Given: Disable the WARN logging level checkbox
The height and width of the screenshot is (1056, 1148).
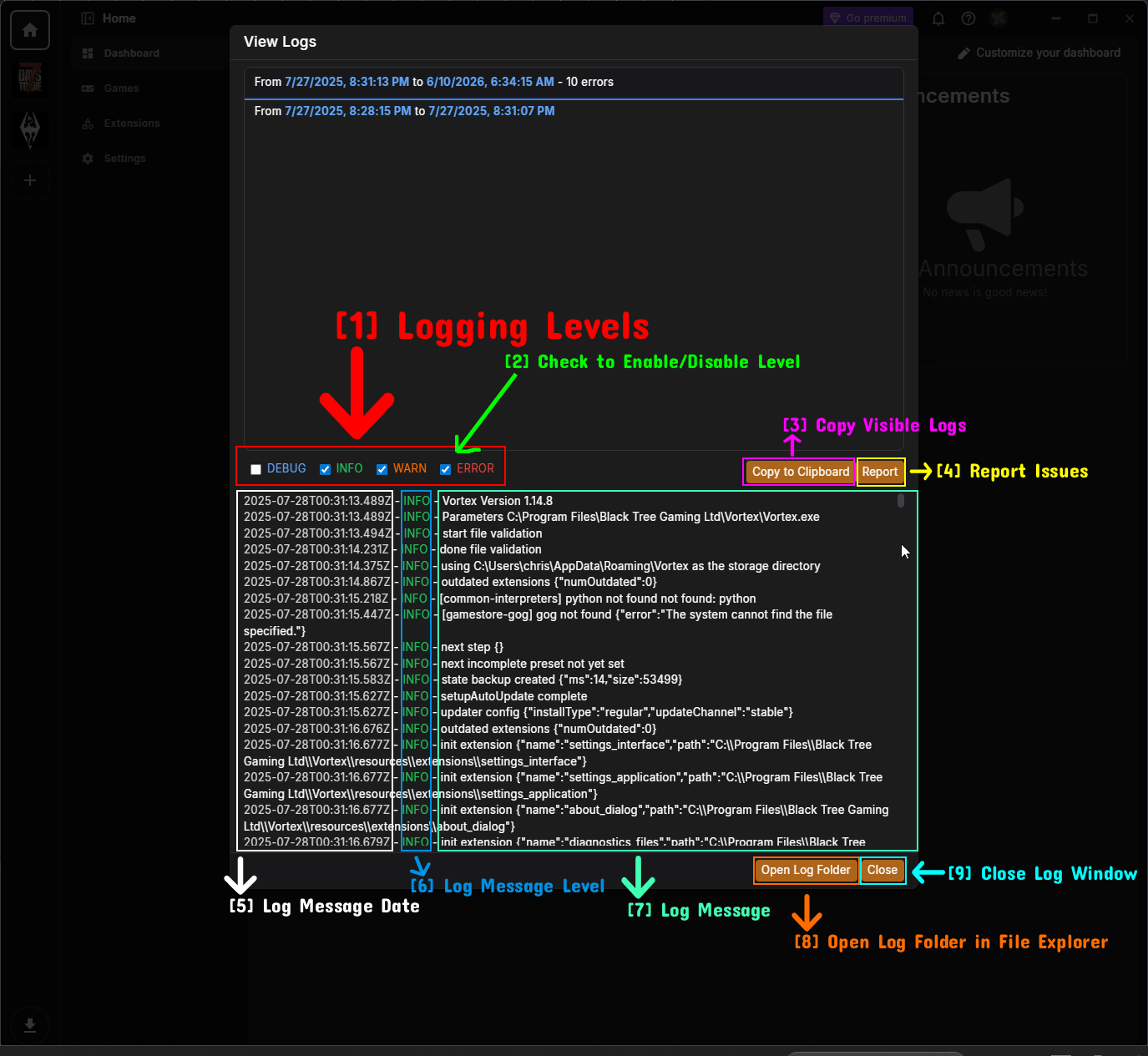Looking at the screenshot, I should pos(382,469).
